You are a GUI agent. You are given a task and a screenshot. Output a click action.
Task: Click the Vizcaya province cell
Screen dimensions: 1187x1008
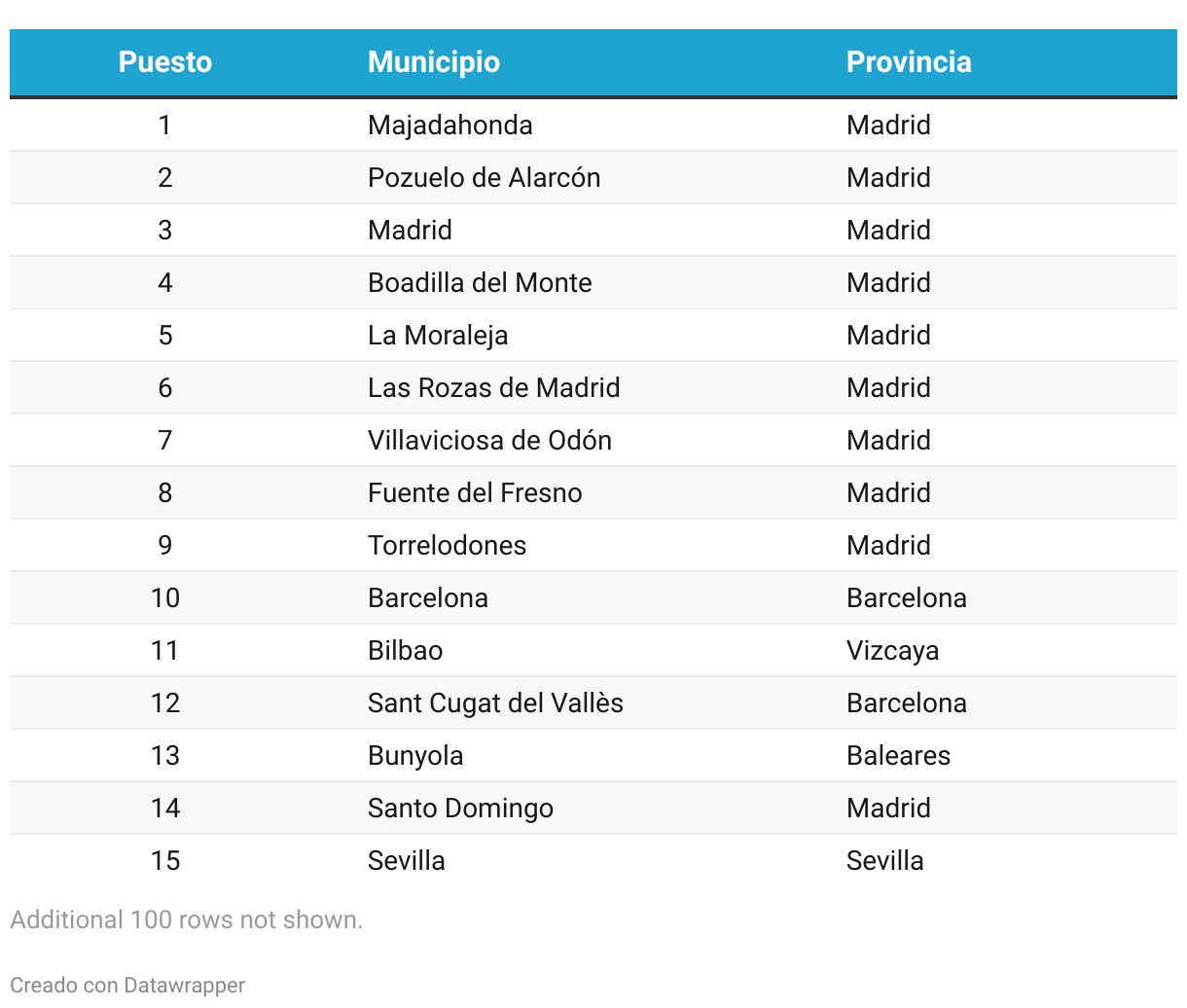892,650
